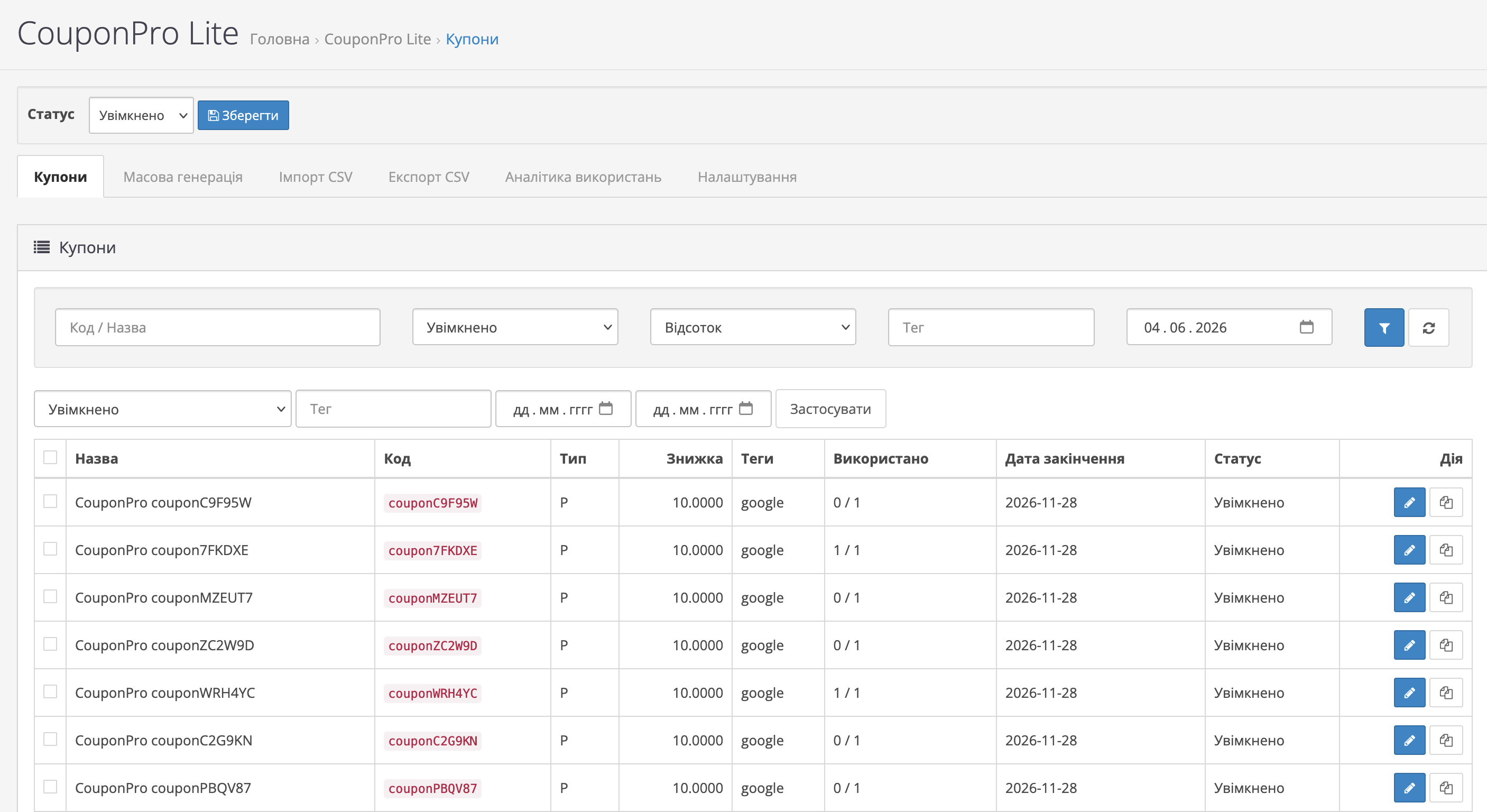Click the 04.06.2026 date filter field
The height and width of the screenshot is (812, 1487).
(x=1229, y=327)
